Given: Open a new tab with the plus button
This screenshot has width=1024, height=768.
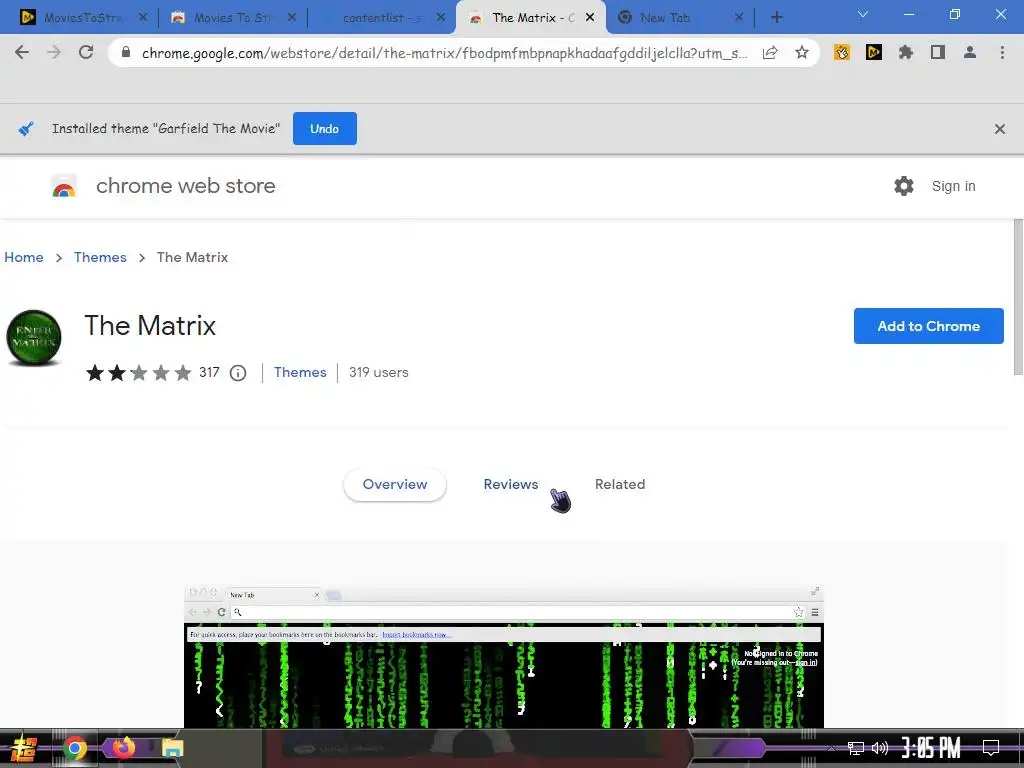Looking at the screenshot, I should pyautogui.click(x=776, y=17).
